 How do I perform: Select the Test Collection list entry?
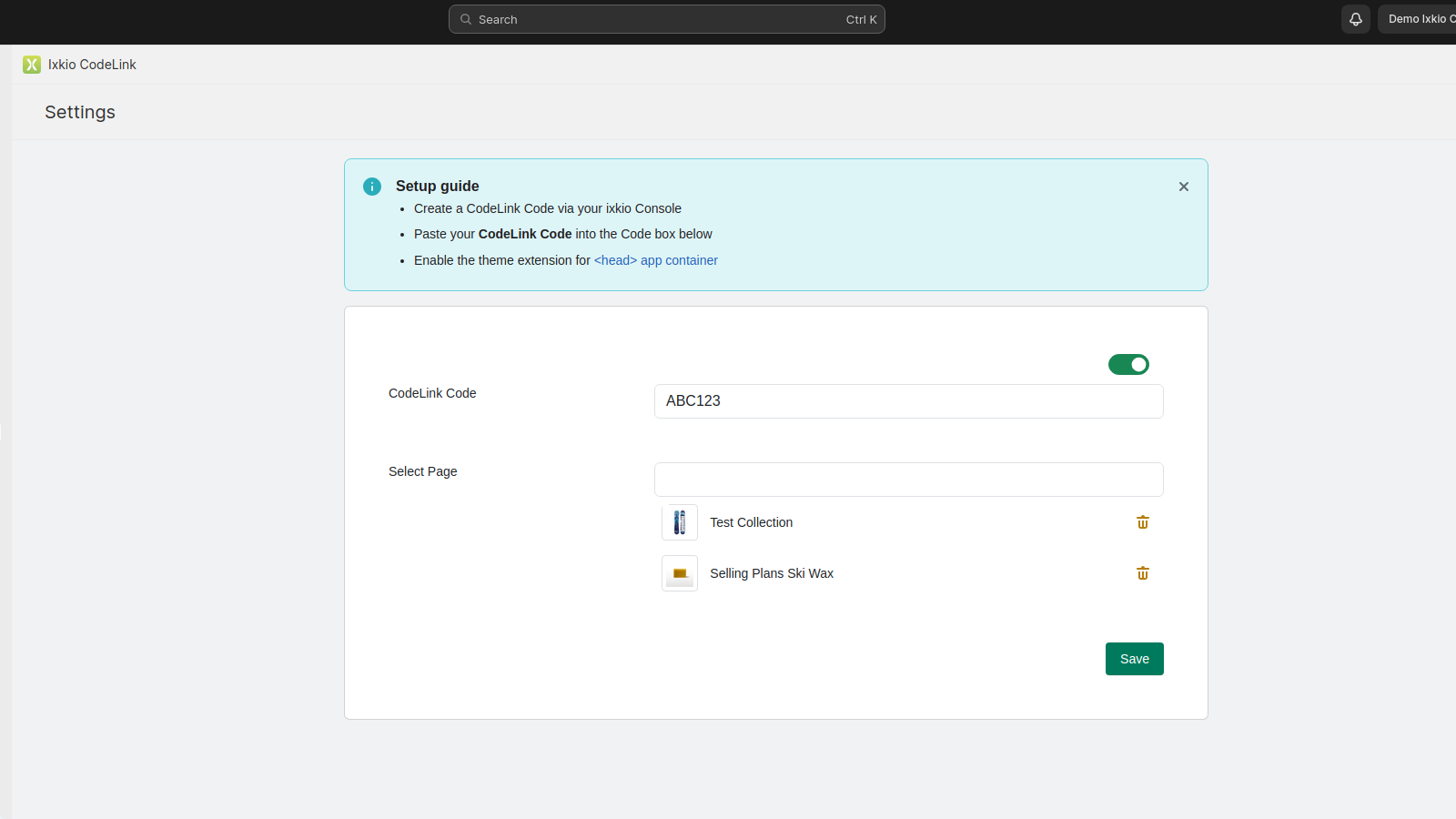point(751,522)
